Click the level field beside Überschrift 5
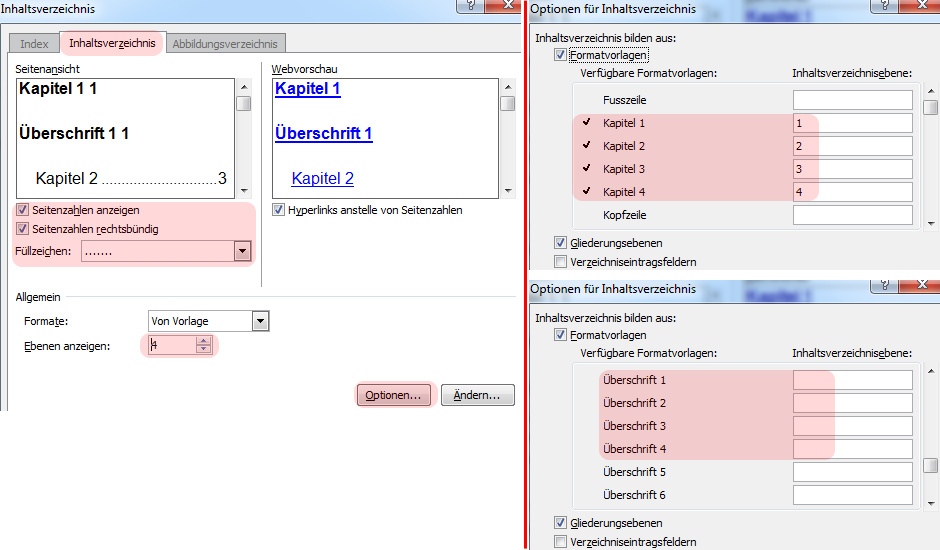 (x=852, y=472)
